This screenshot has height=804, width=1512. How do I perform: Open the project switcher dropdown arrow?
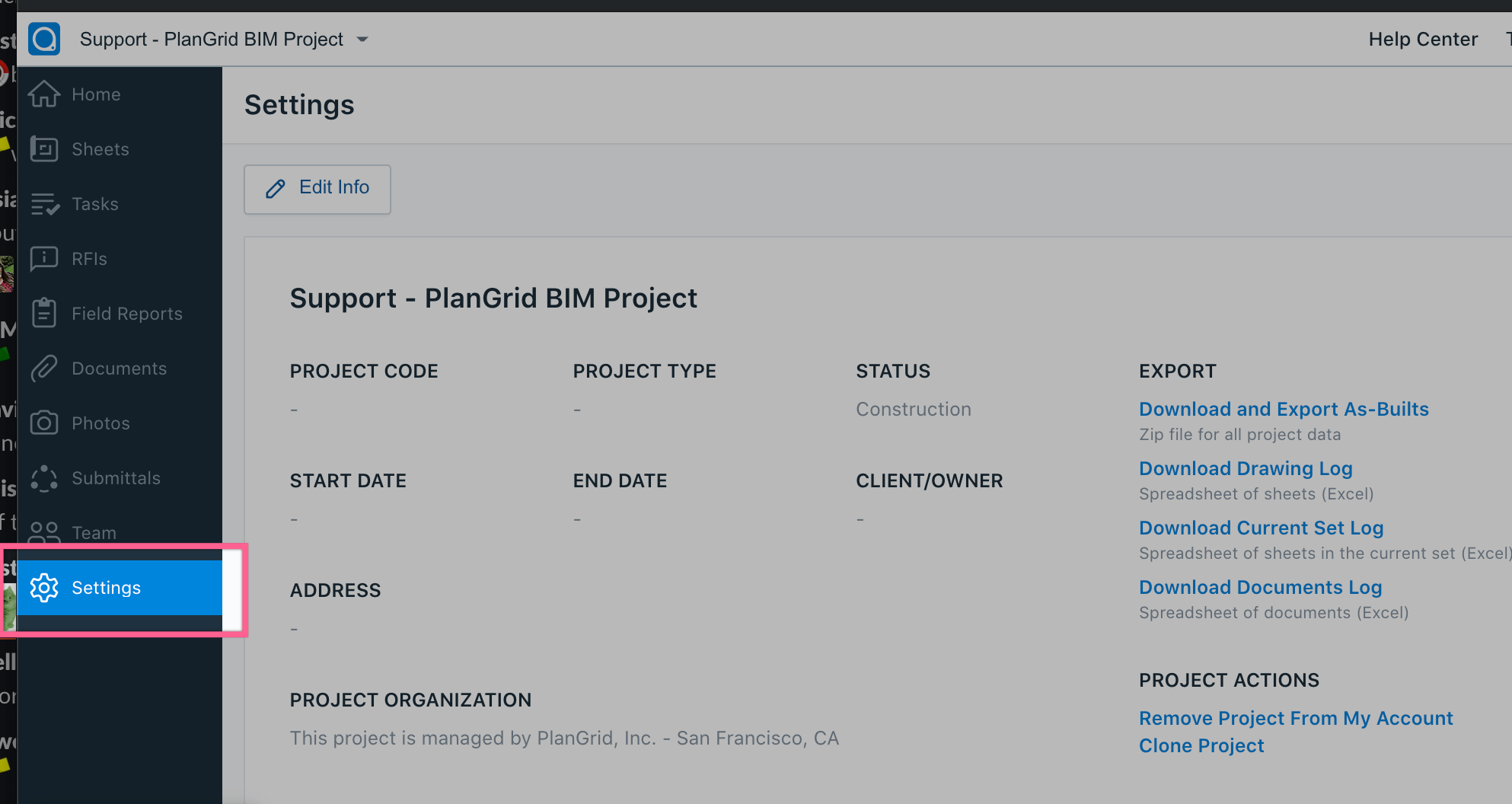[362, 40]
